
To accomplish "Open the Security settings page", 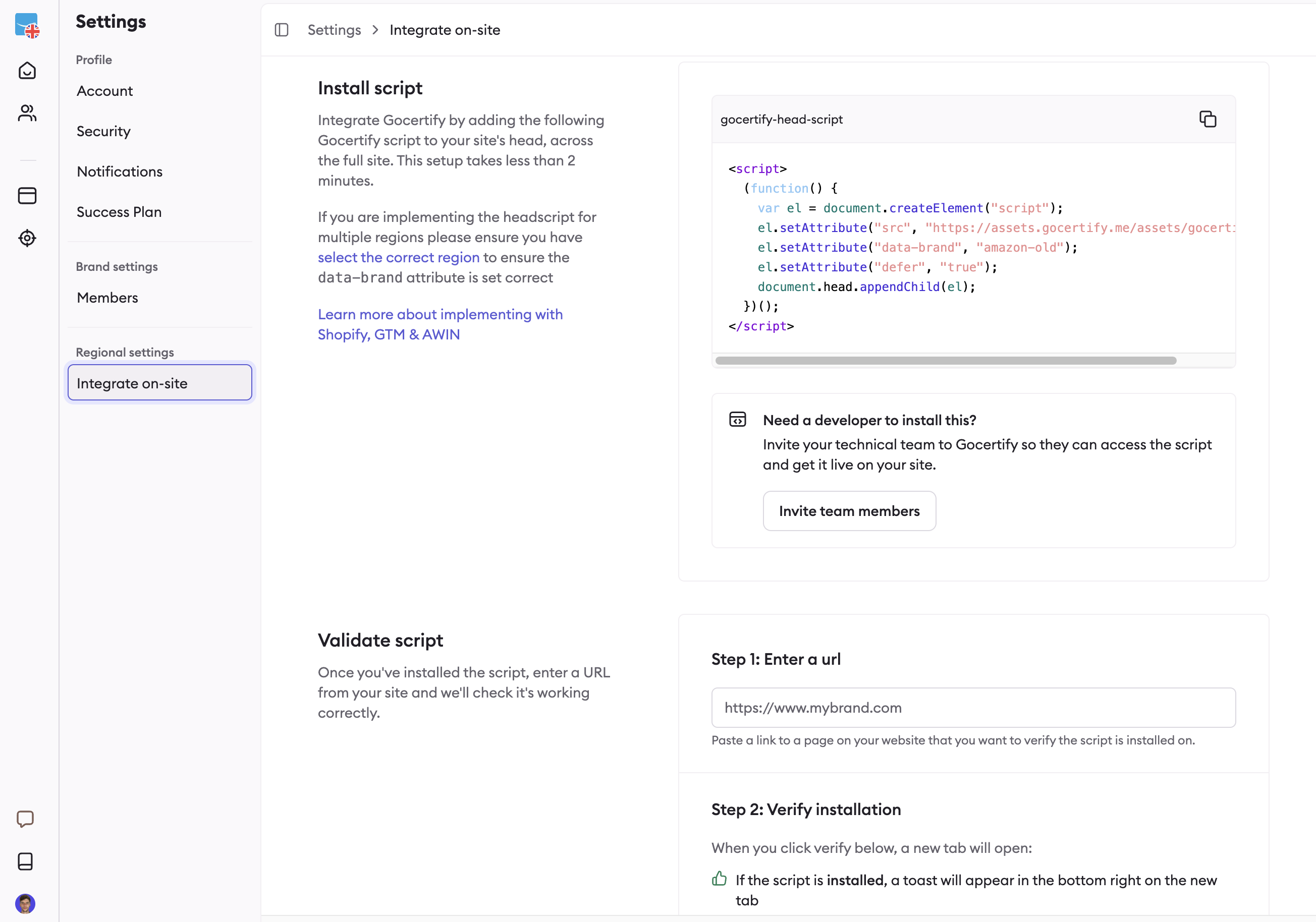I will pos(103,131).
